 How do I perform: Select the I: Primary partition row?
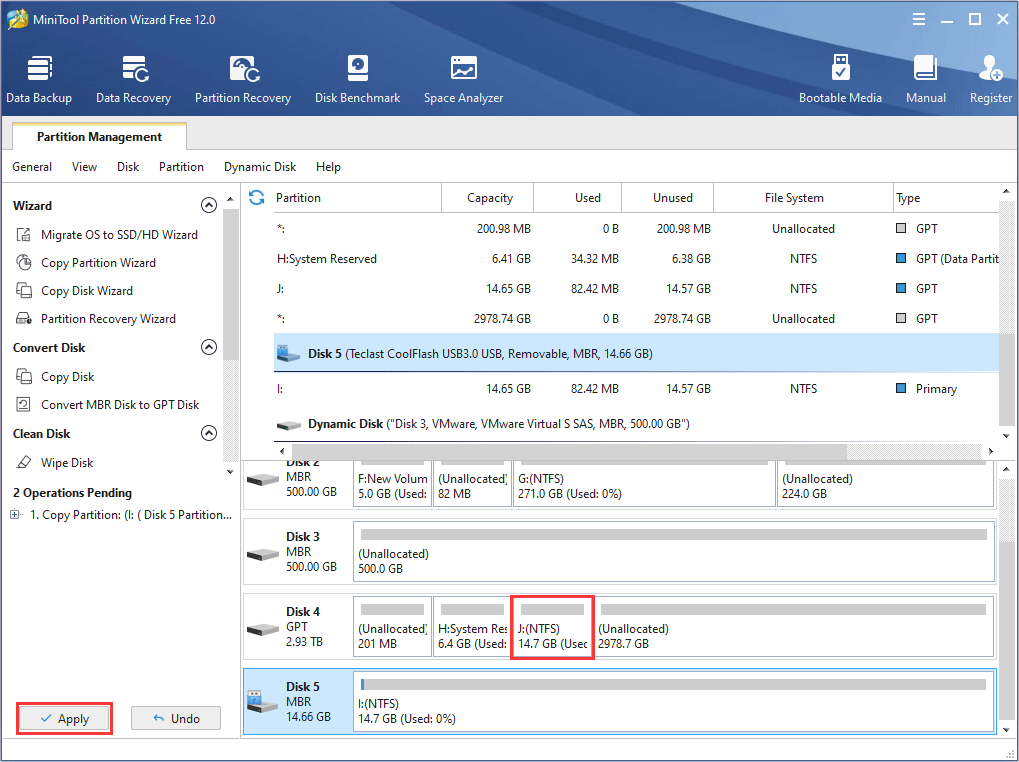636,388
